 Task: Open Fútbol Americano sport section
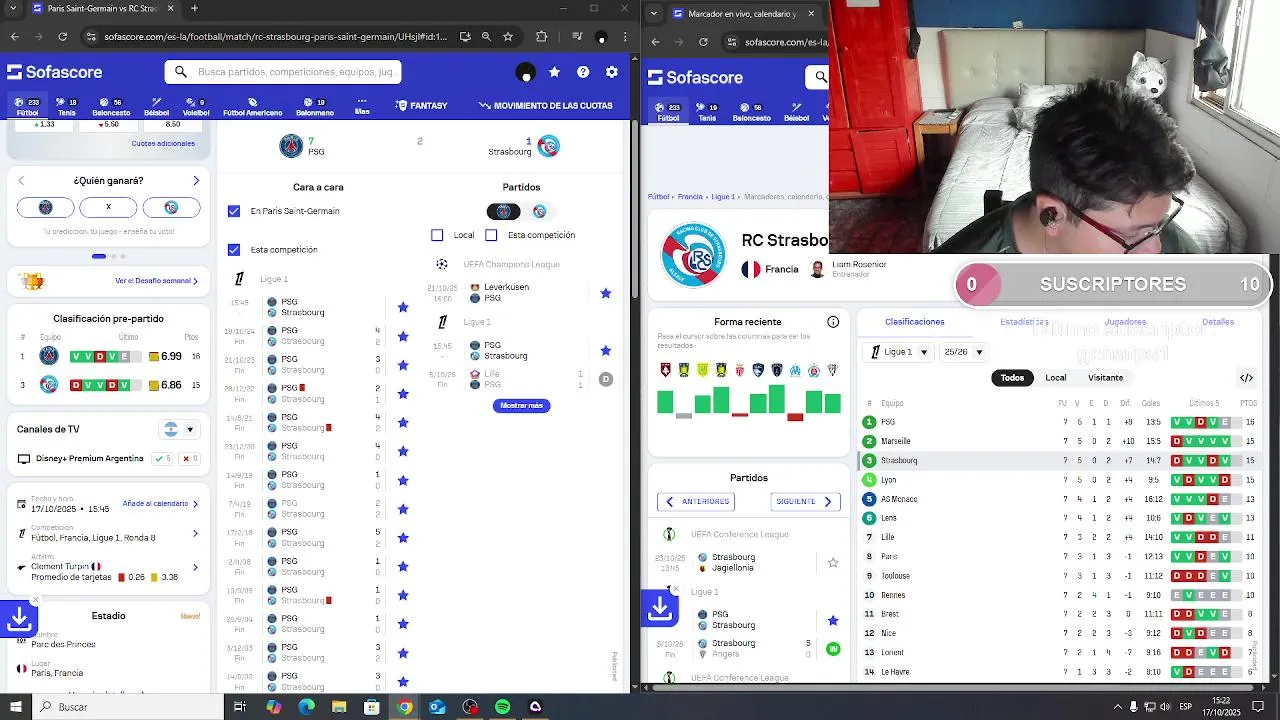point(252,107)
